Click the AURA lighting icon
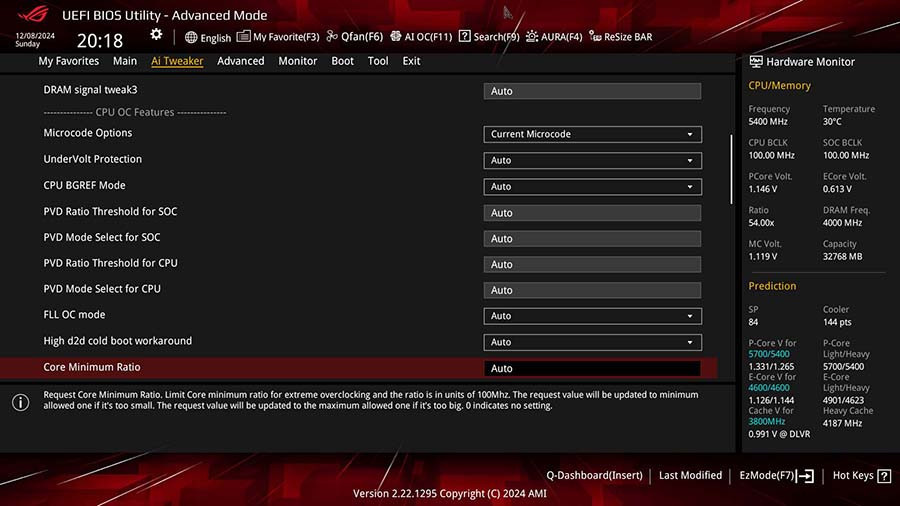The height and width of the screenshot is (506, 900). (x=532, y=36)
